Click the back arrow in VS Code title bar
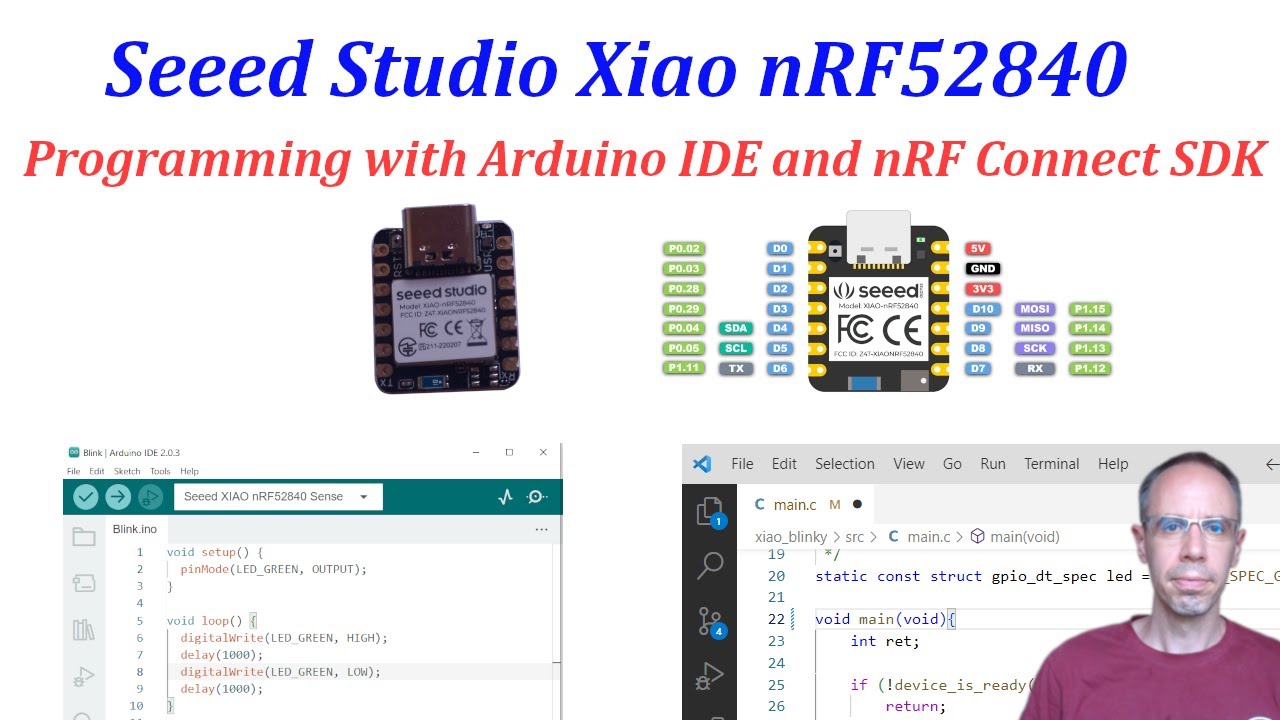This screenshot has width=1280, height=720. (x=1272, y=464)
